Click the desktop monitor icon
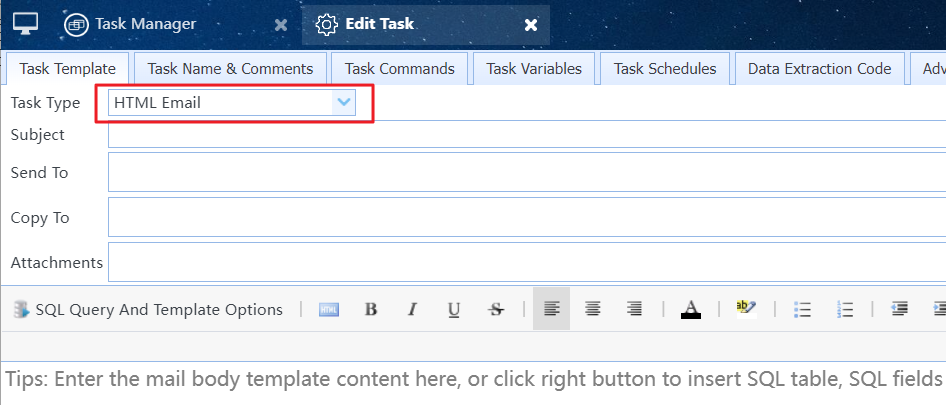Image resolution: width=946 pixels, height=405 pixels. click(25, 23)
